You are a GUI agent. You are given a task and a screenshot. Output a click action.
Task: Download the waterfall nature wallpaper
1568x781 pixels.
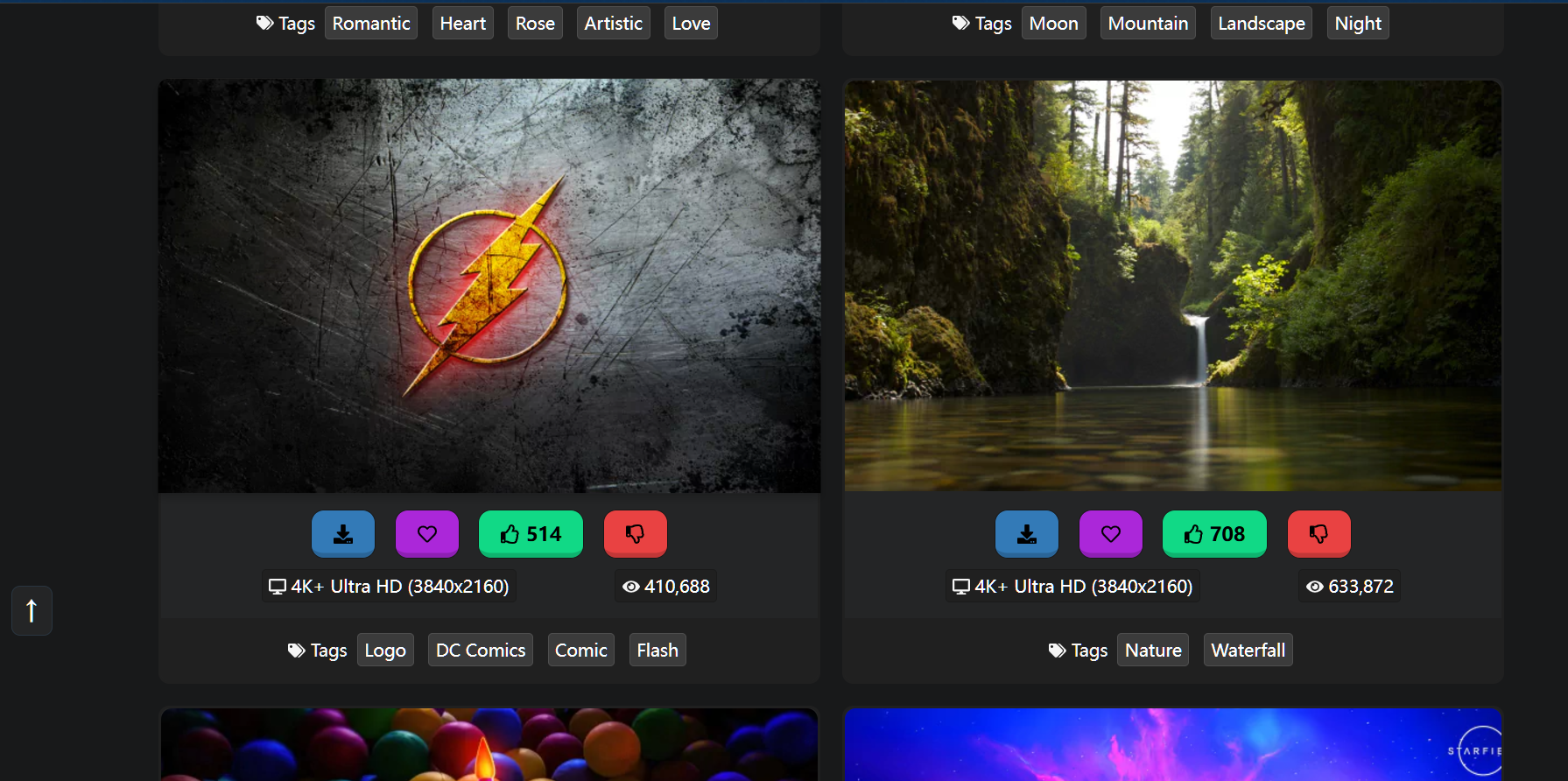click(x=1027, y=534)
